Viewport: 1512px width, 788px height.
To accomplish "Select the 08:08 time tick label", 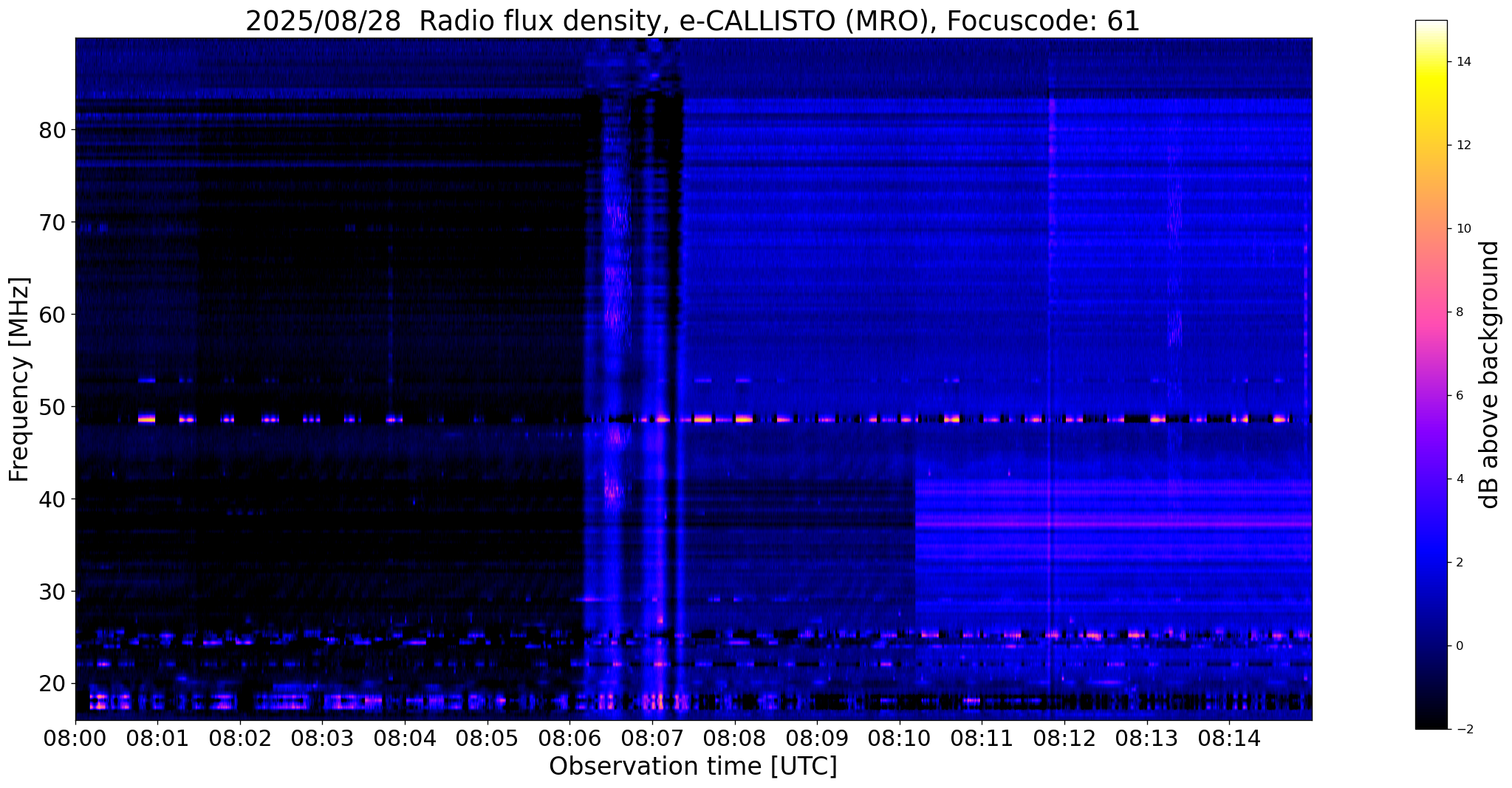I will [735, 738].
